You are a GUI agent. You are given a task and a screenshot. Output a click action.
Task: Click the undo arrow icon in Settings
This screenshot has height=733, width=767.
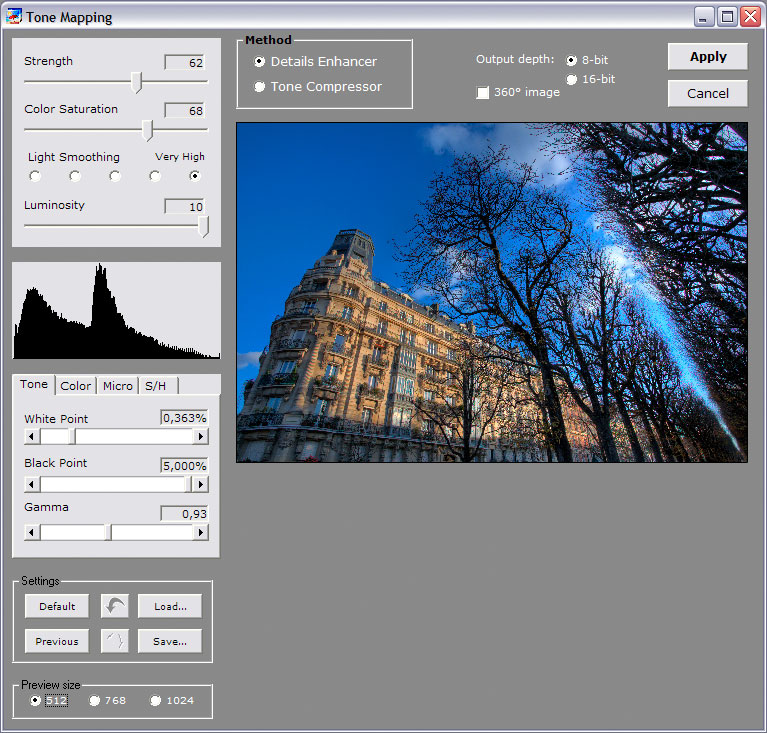(x=115, y=606)
